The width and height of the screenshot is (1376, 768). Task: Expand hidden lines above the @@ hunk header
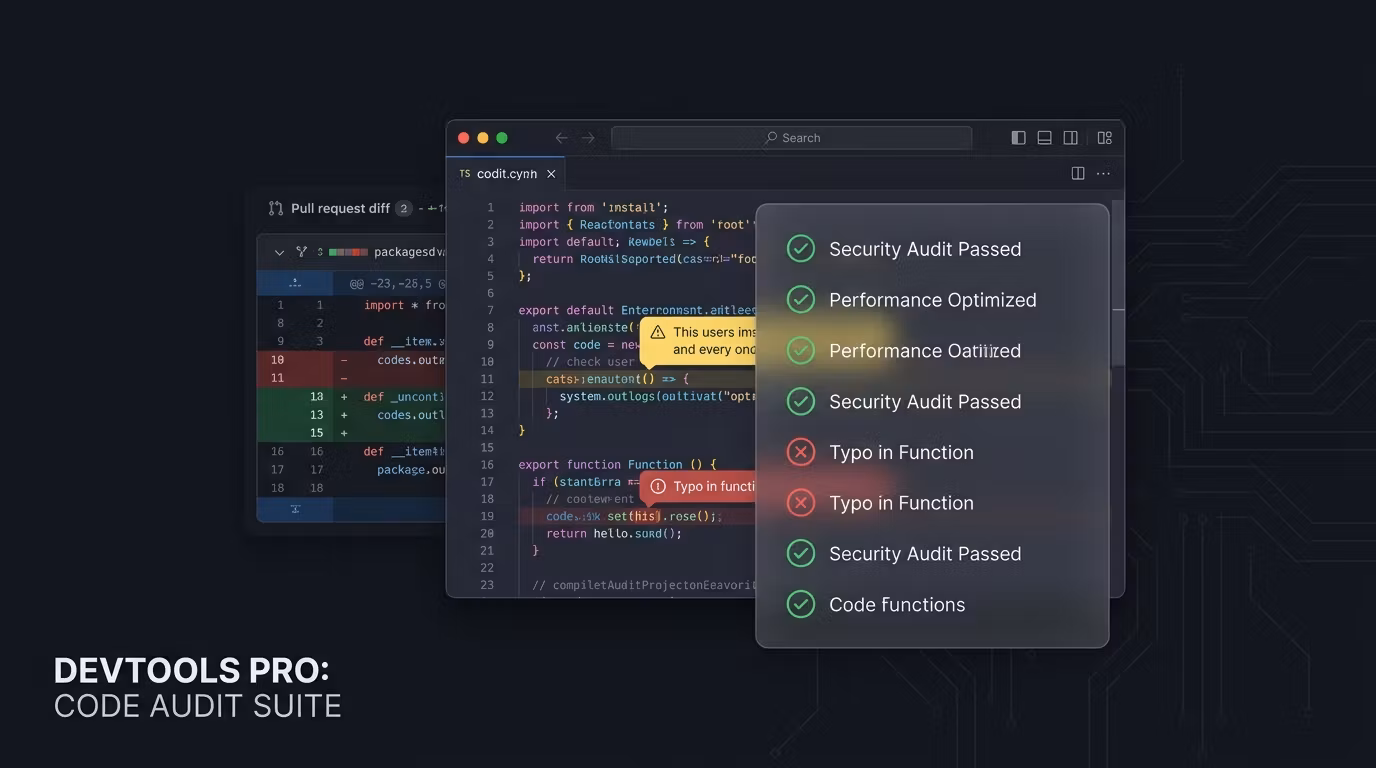click(295, 283)
